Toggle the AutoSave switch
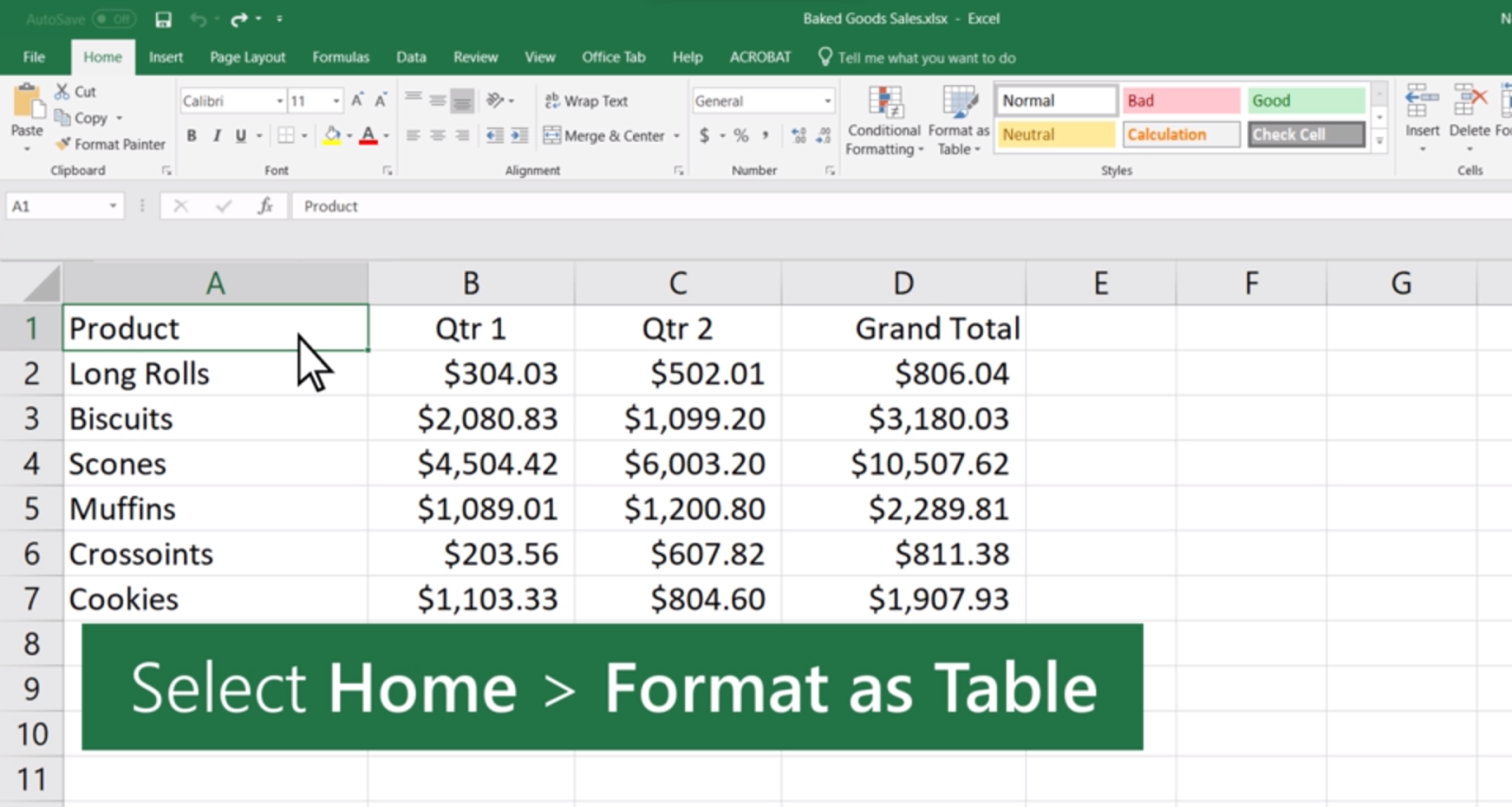Image resolution: width=1512 pixels, height=807 pixels. click(x=113, y=19)
